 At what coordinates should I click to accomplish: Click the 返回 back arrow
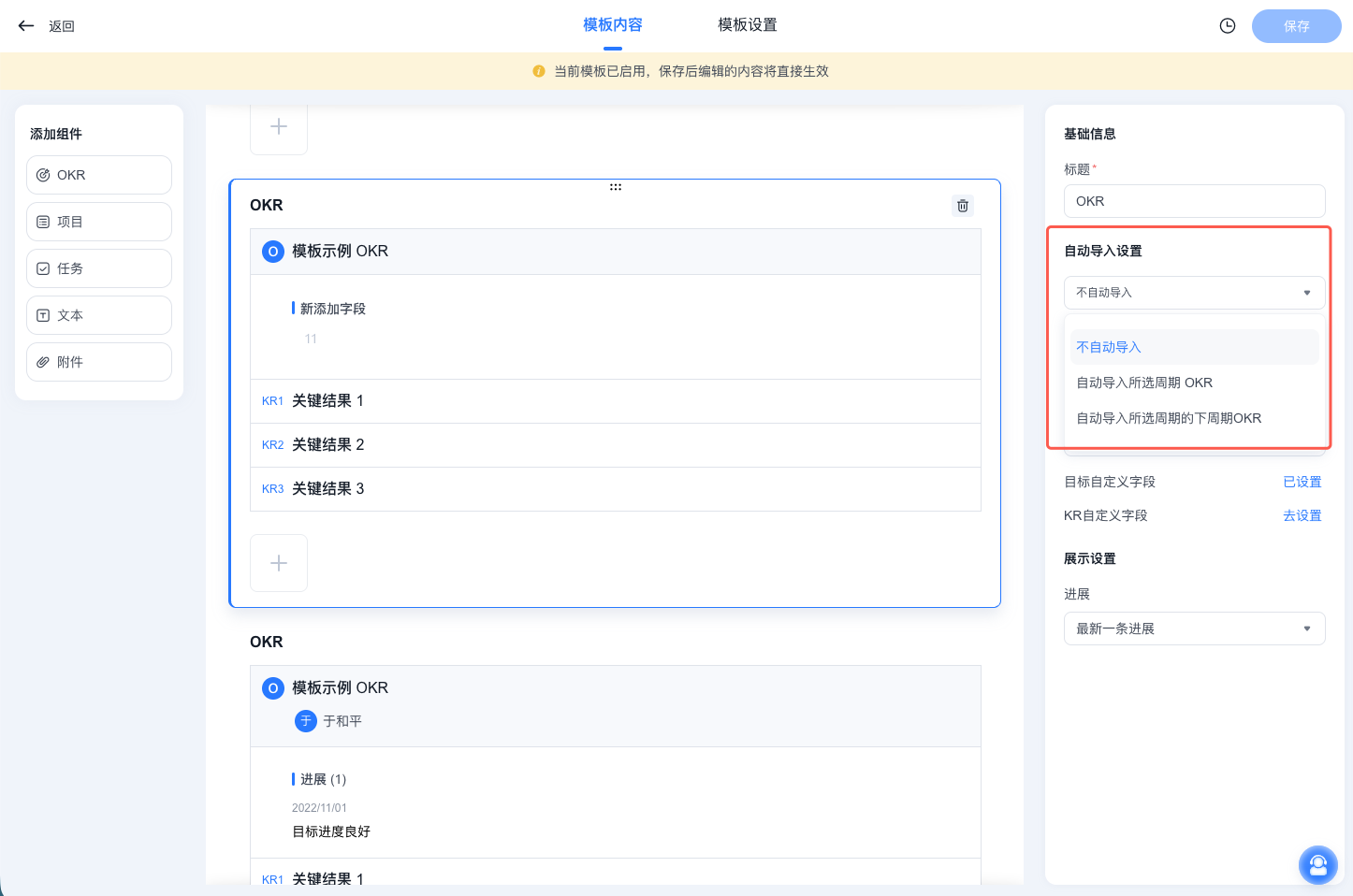(25, 25)
